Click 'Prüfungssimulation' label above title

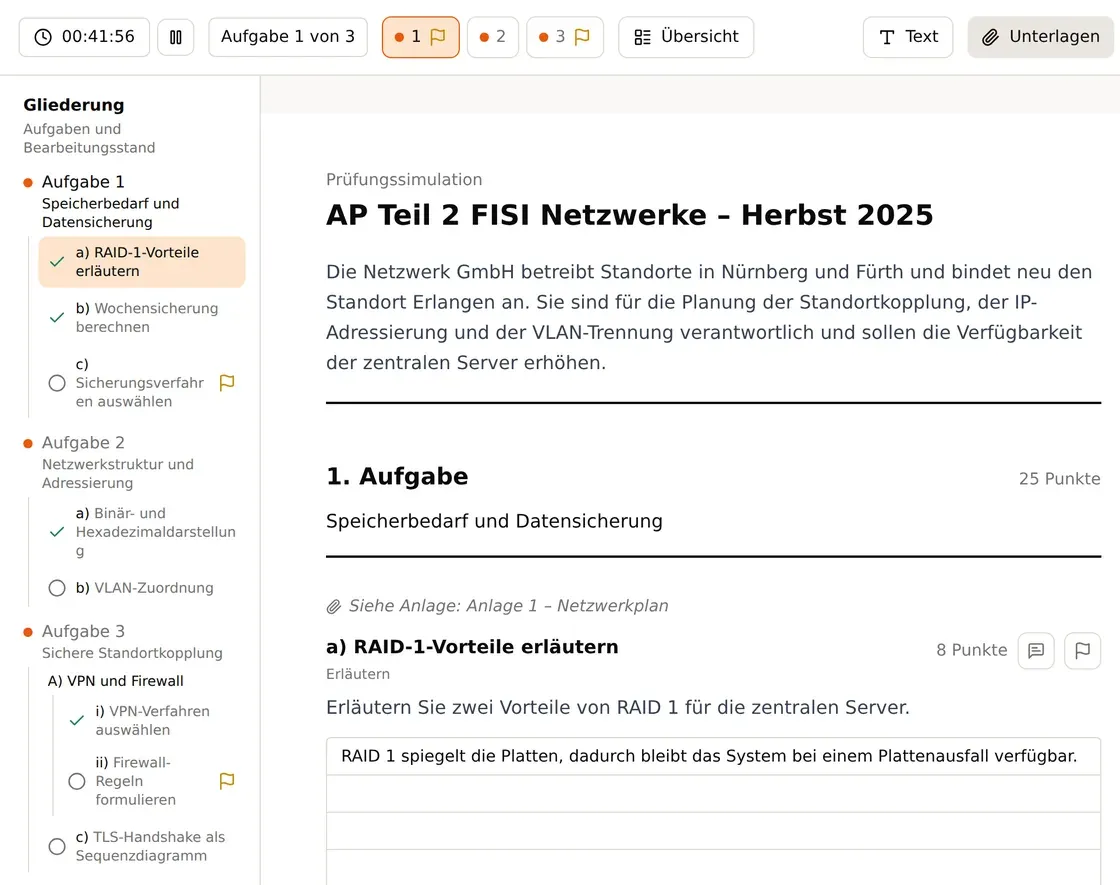point(404,180)
